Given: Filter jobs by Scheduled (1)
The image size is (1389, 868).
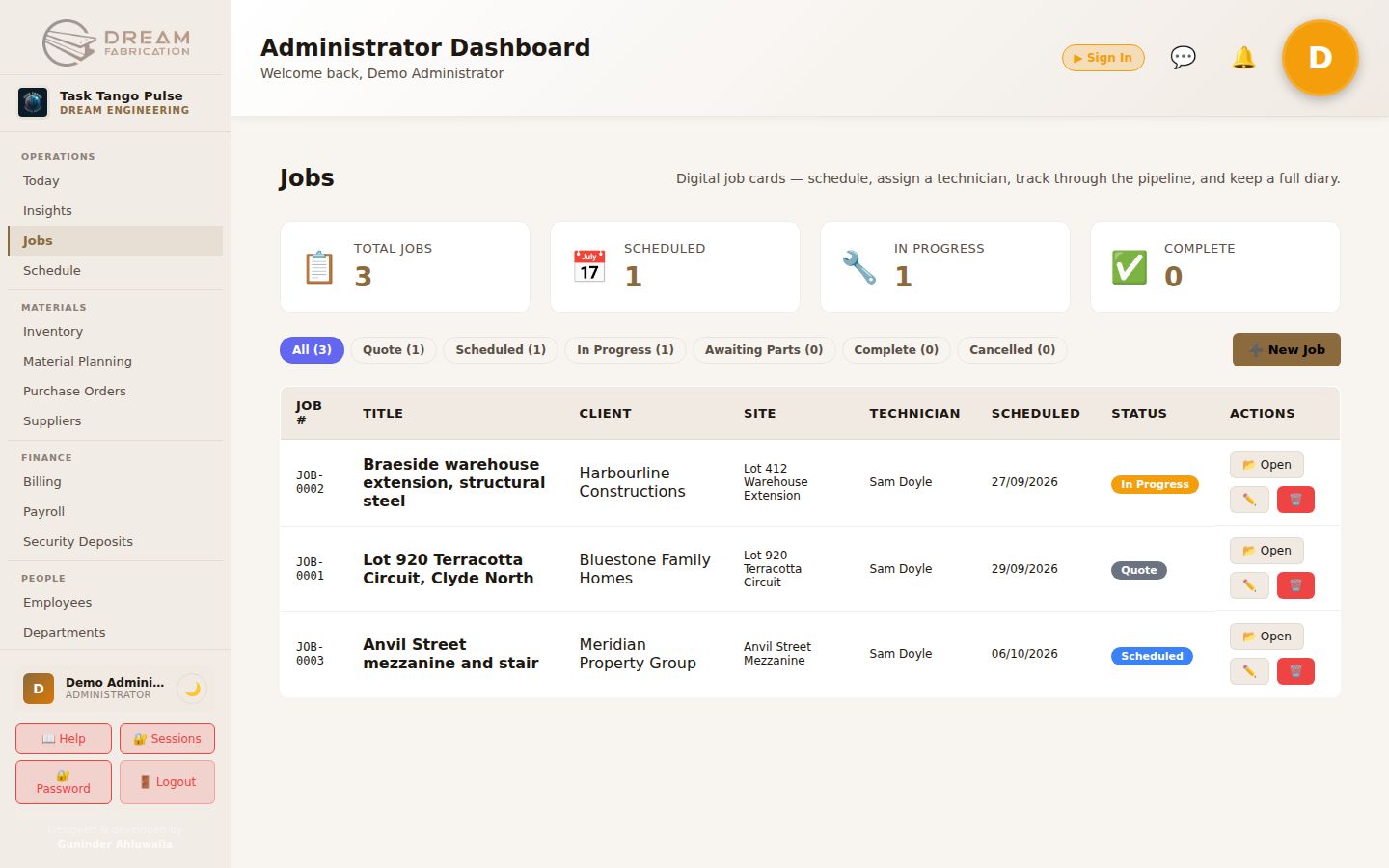Looking at the screenshot, I should [x=501, y=350].
